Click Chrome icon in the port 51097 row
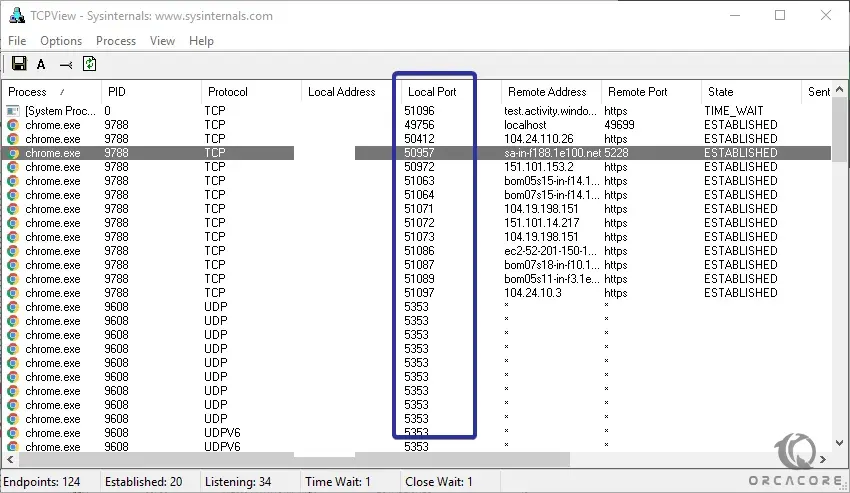This screenshot has height=493, width=850. tap(13, 293)
